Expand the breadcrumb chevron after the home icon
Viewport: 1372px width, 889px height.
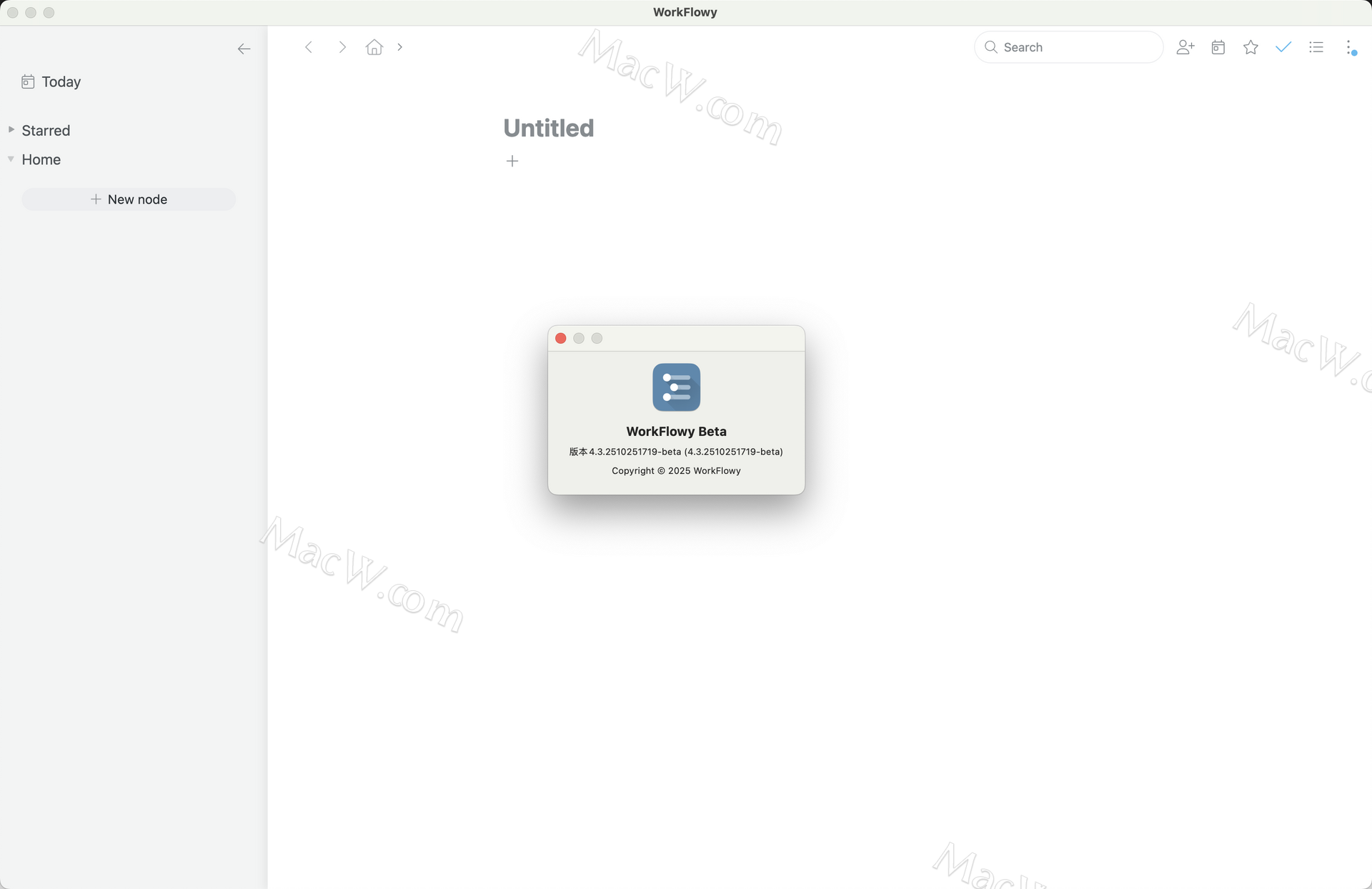400,47
